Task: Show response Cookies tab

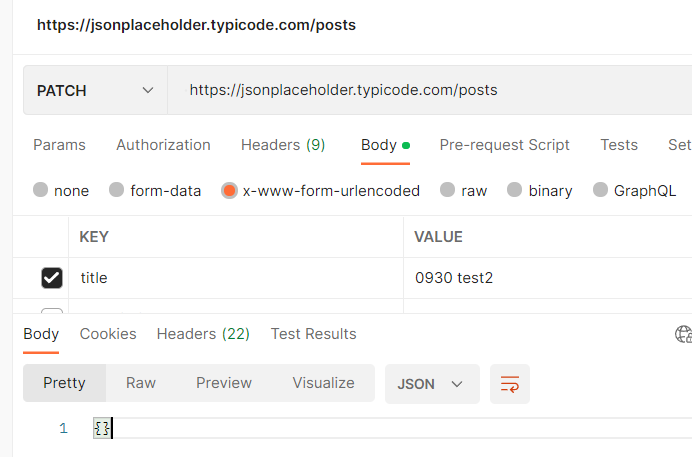Action: tap(108, 334)
